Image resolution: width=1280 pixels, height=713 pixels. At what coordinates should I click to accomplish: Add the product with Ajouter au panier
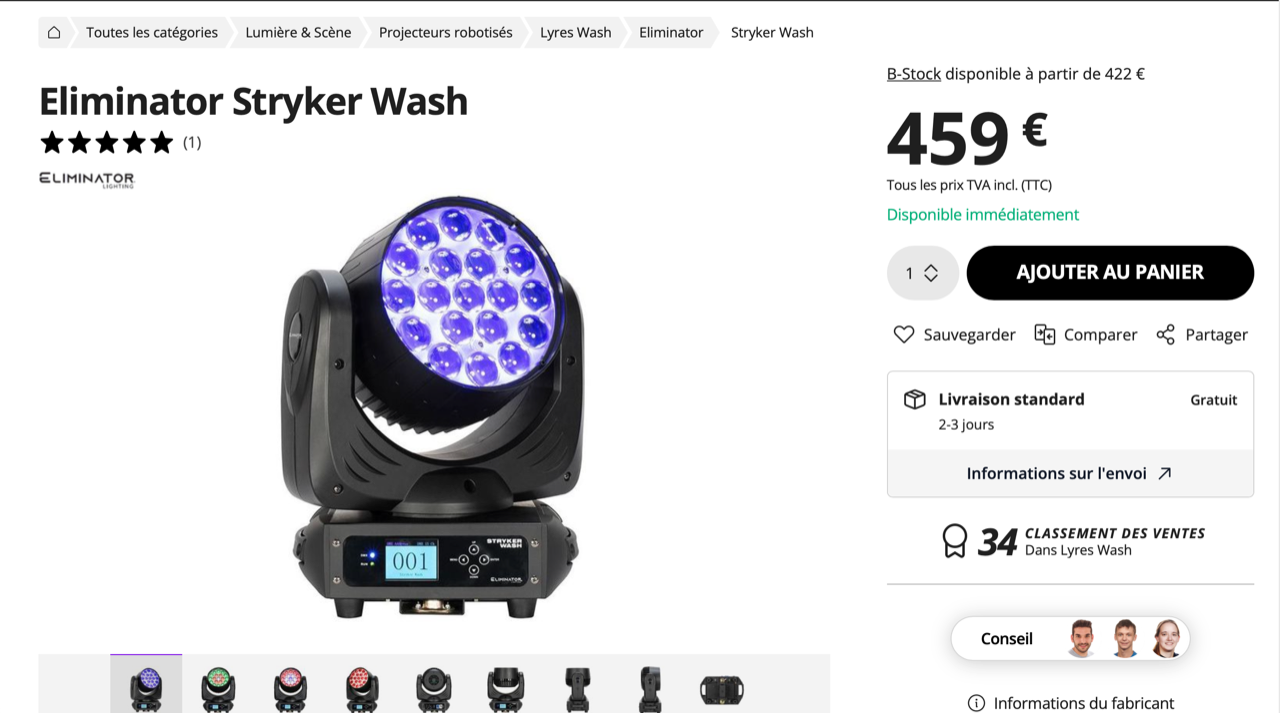pyautogui.click(x=1110, y=272)
